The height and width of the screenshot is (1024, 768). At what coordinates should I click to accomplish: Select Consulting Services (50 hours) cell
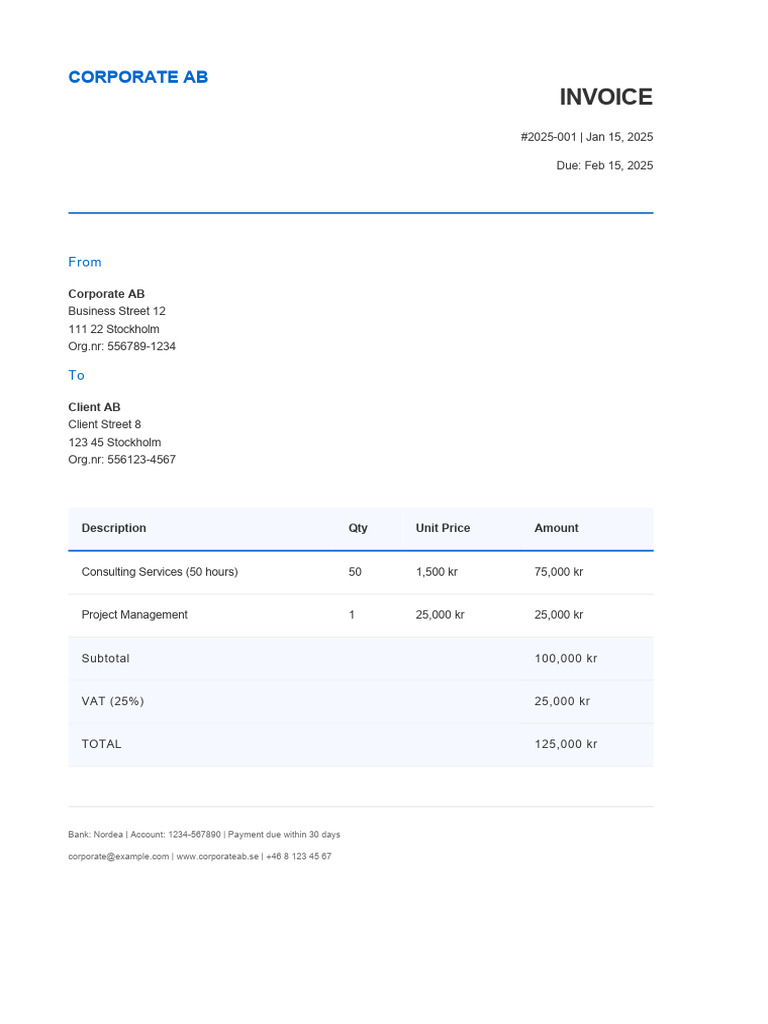click(159, 571)
